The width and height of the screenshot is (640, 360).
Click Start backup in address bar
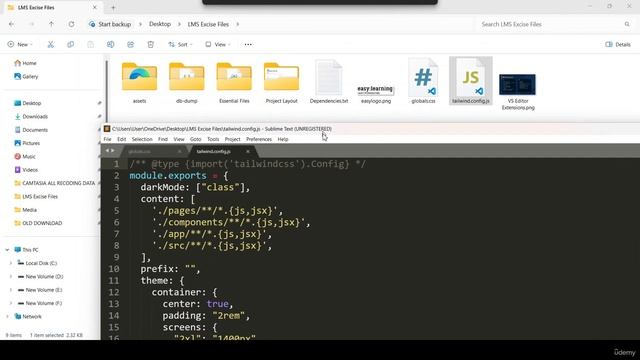110,24
